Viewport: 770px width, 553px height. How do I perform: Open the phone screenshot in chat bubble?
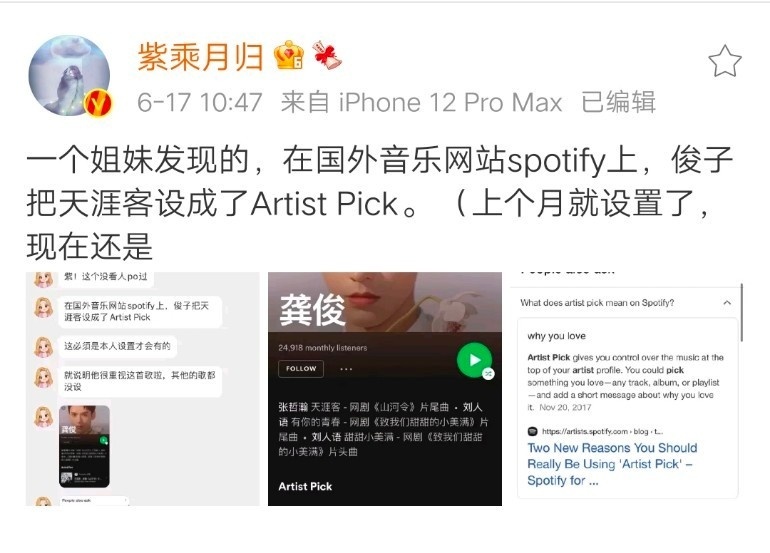click(84, 446)
